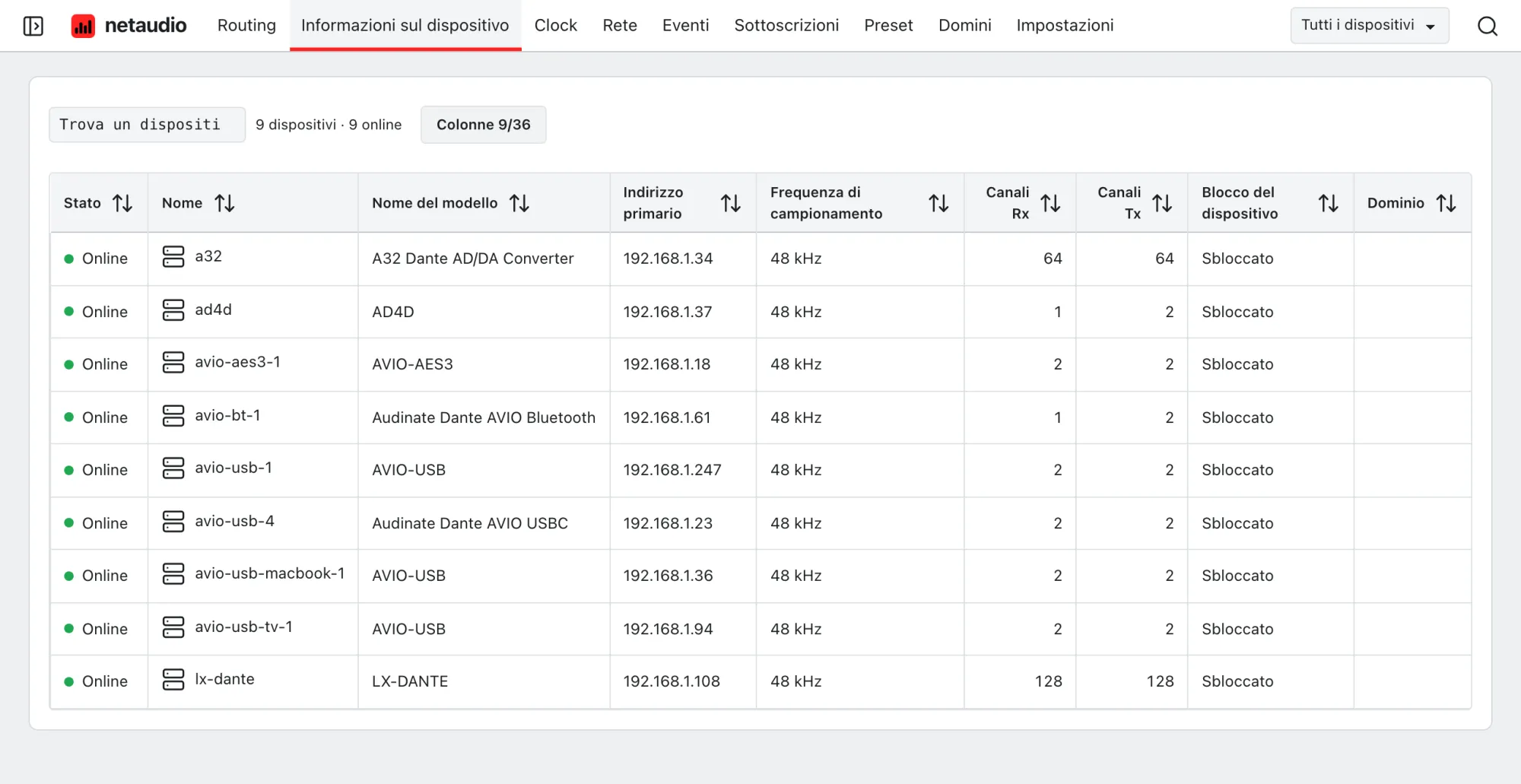
Task: Click the device icon beside ad4d
Action: (173, 310)
